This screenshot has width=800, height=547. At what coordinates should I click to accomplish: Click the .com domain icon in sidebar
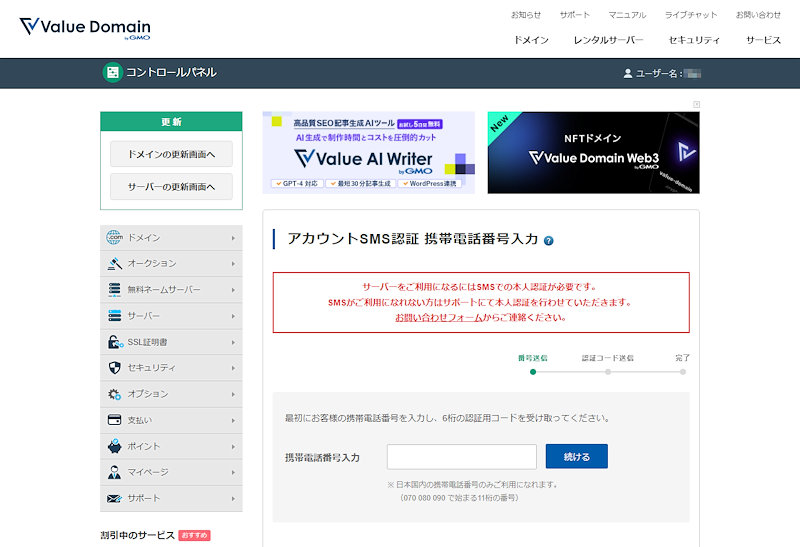[x=114, y=238]
